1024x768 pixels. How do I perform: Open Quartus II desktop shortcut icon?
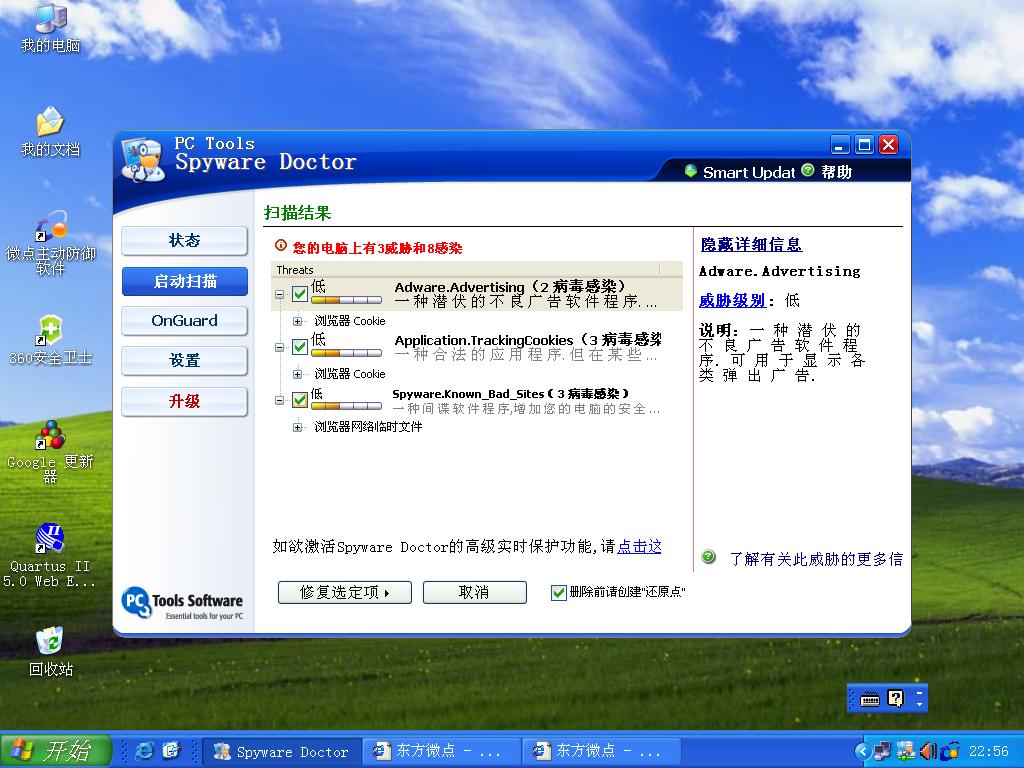(x=50, y=538)
